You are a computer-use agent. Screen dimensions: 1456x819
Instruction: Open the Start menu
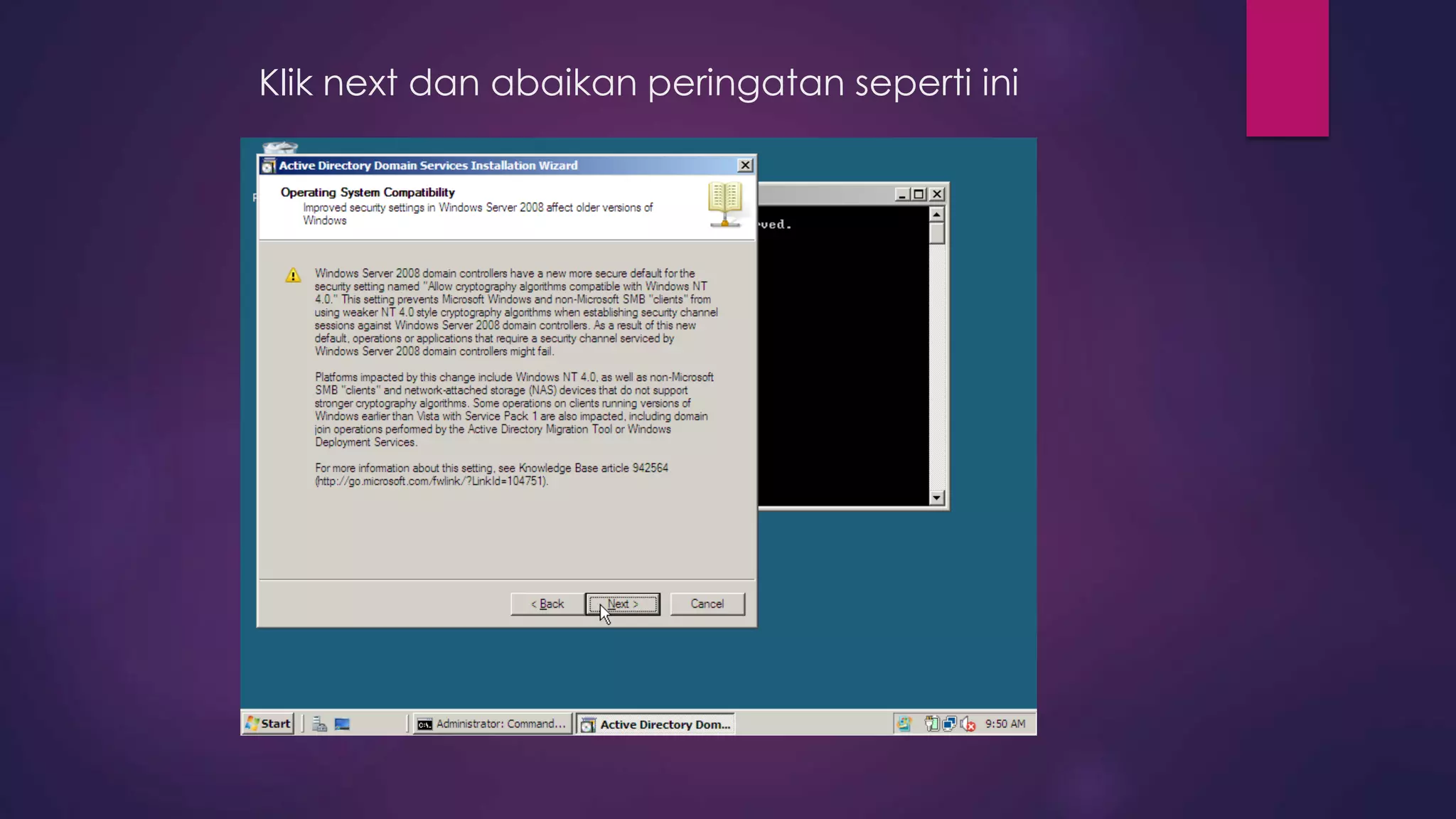tap(268, 723)
